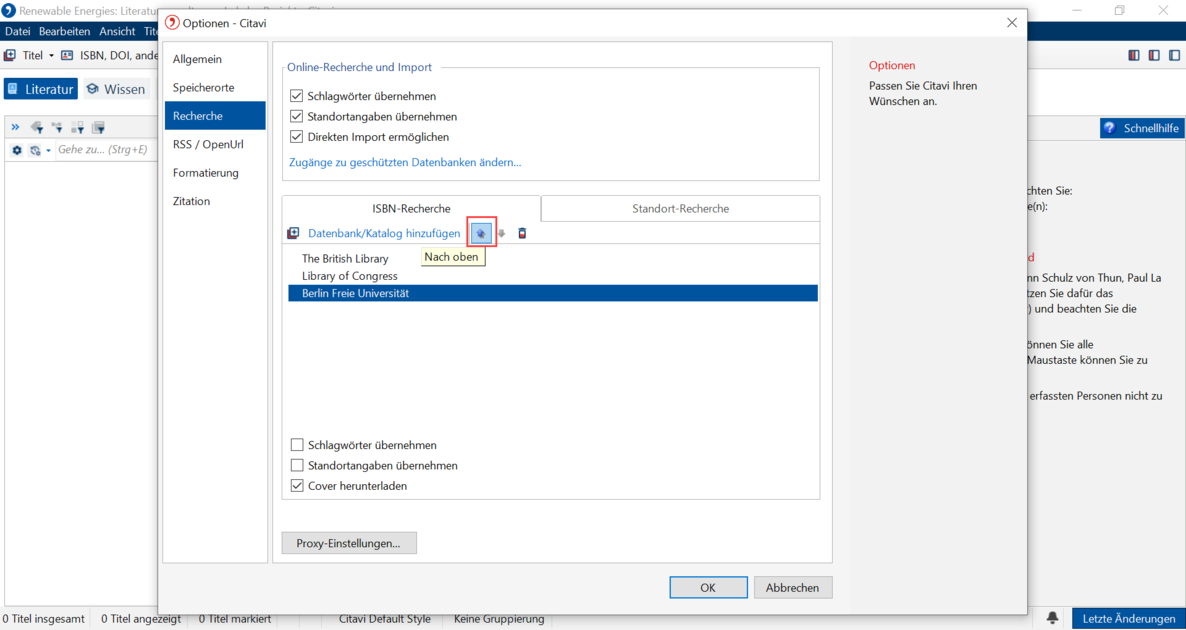Screen dimensions: 1186x630
Task: Click the stacked-window filter icon
Action: tap(98, 127)
